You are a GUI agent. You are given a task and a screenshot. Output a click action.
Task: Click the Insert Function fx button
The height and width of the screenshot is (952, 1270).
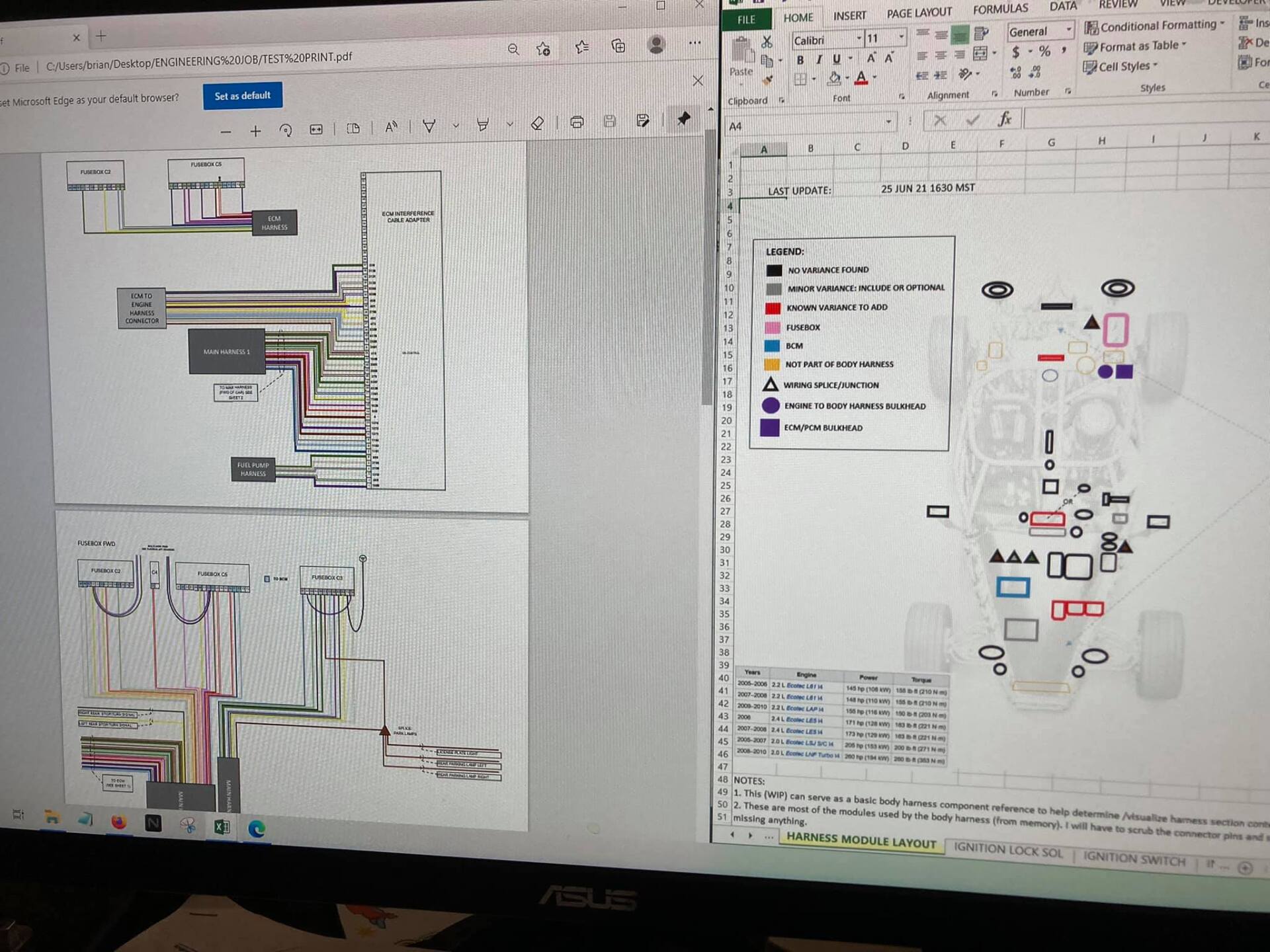(1004, 119)
